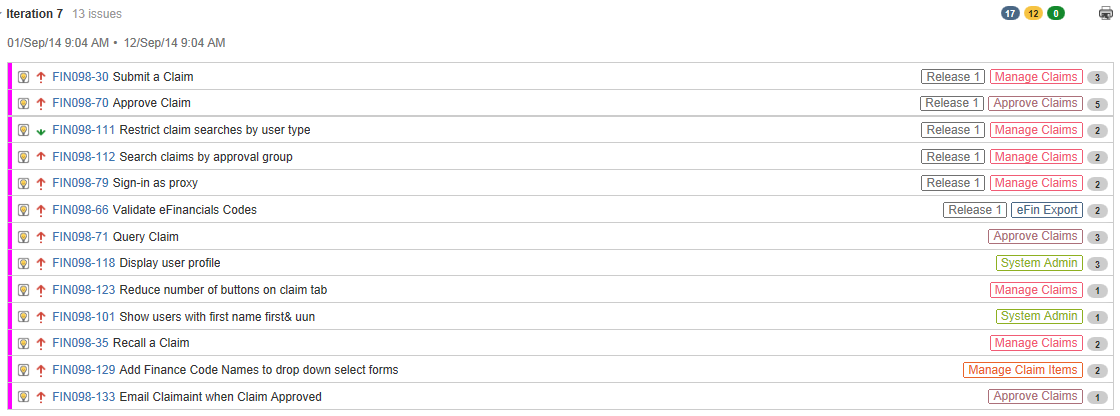Click the story icon on FIN098-35 Recall a Claim

24,343
